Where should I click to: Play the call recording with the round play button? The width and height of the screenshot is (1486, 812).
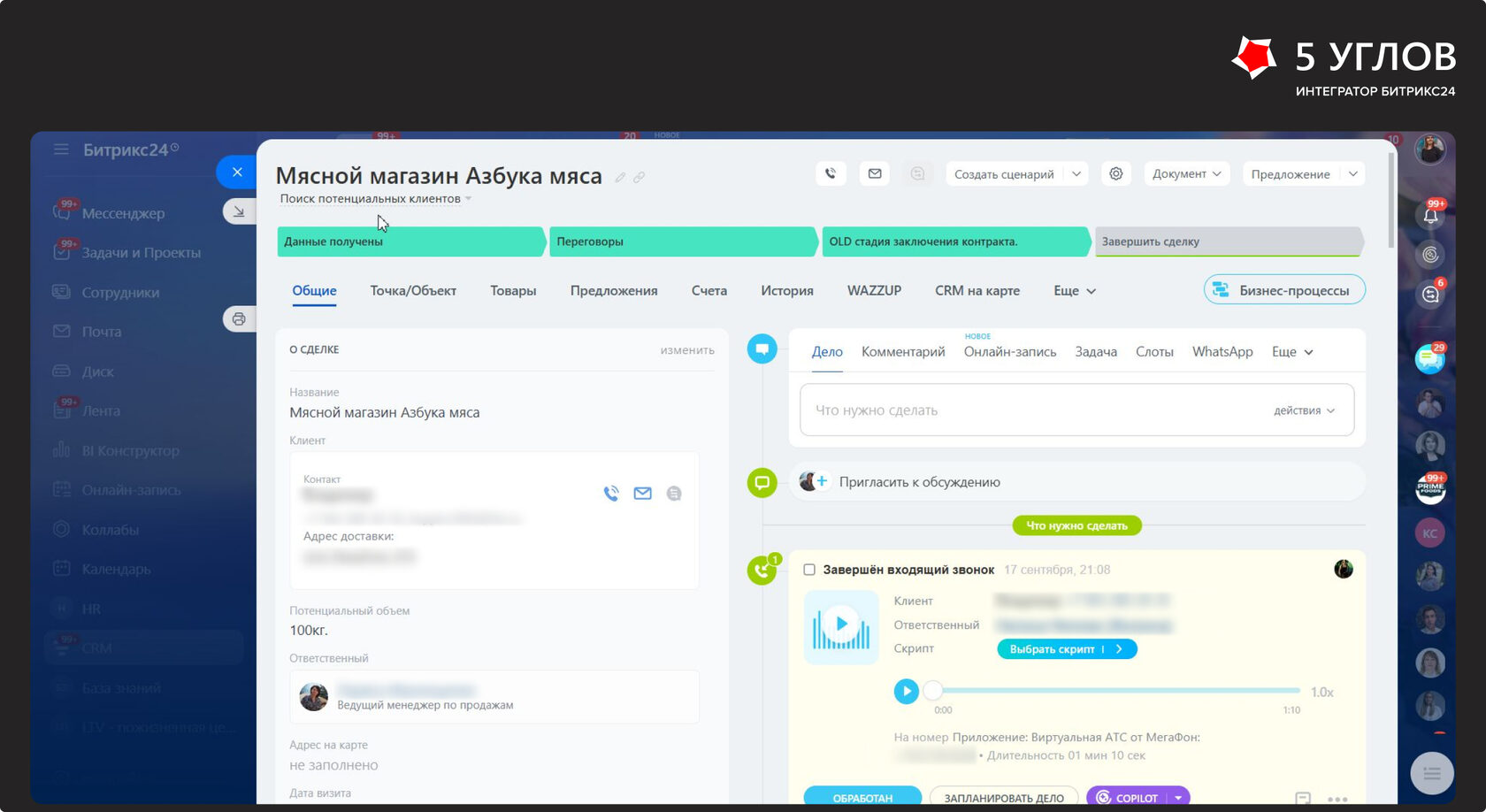click(x=906, y=691)
